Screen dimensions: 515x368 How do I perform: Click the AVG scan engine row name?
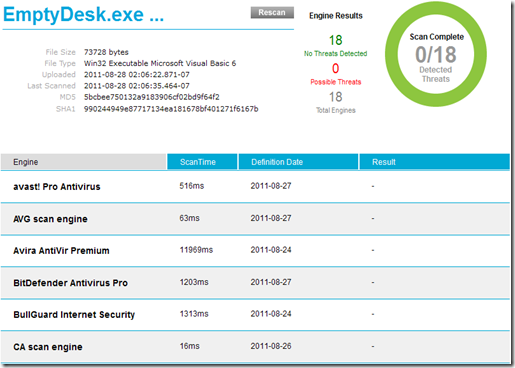pos(50,219)
